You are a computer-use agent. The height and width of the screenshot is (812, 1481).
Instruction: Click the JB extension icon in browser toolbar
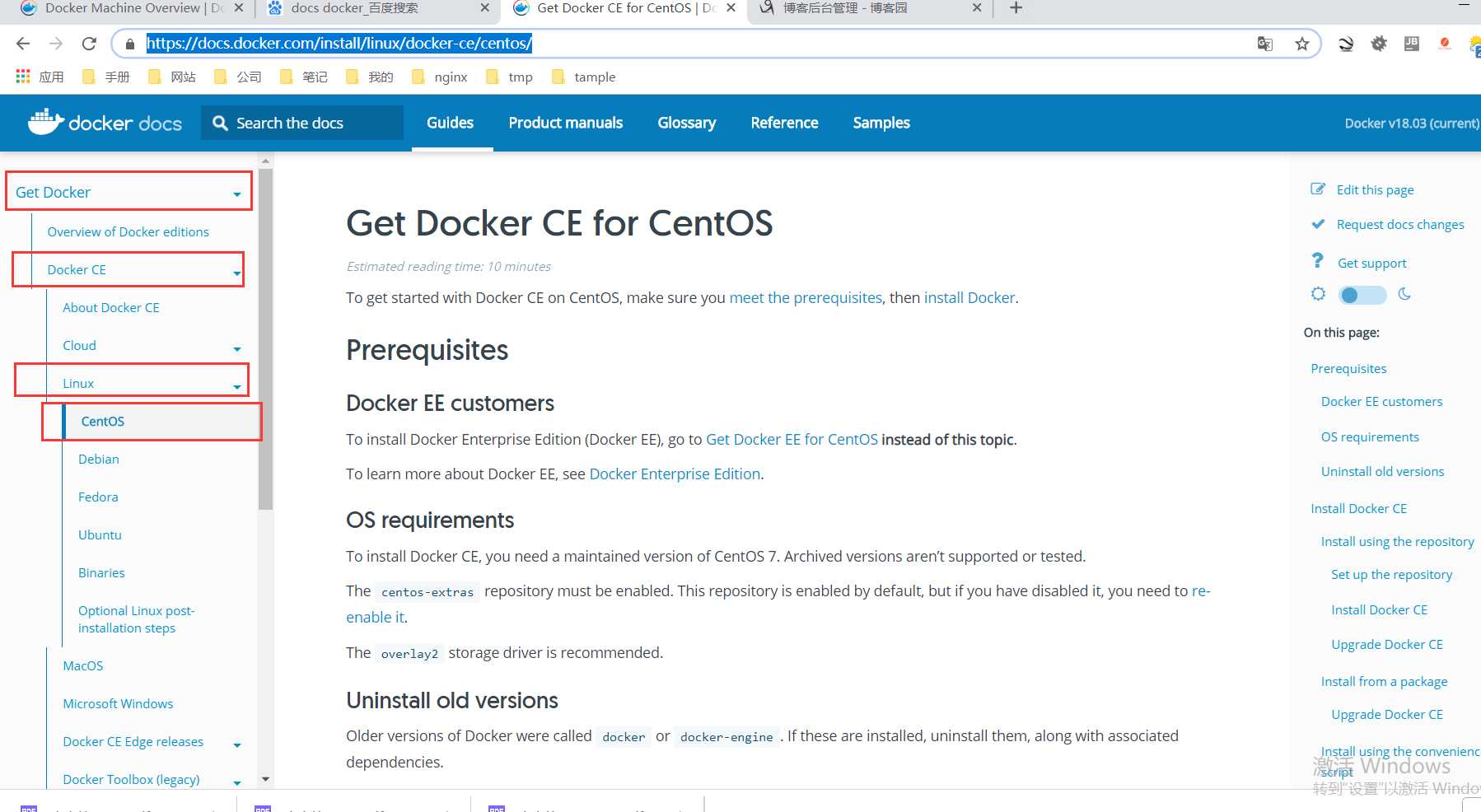coord(1412,44)
